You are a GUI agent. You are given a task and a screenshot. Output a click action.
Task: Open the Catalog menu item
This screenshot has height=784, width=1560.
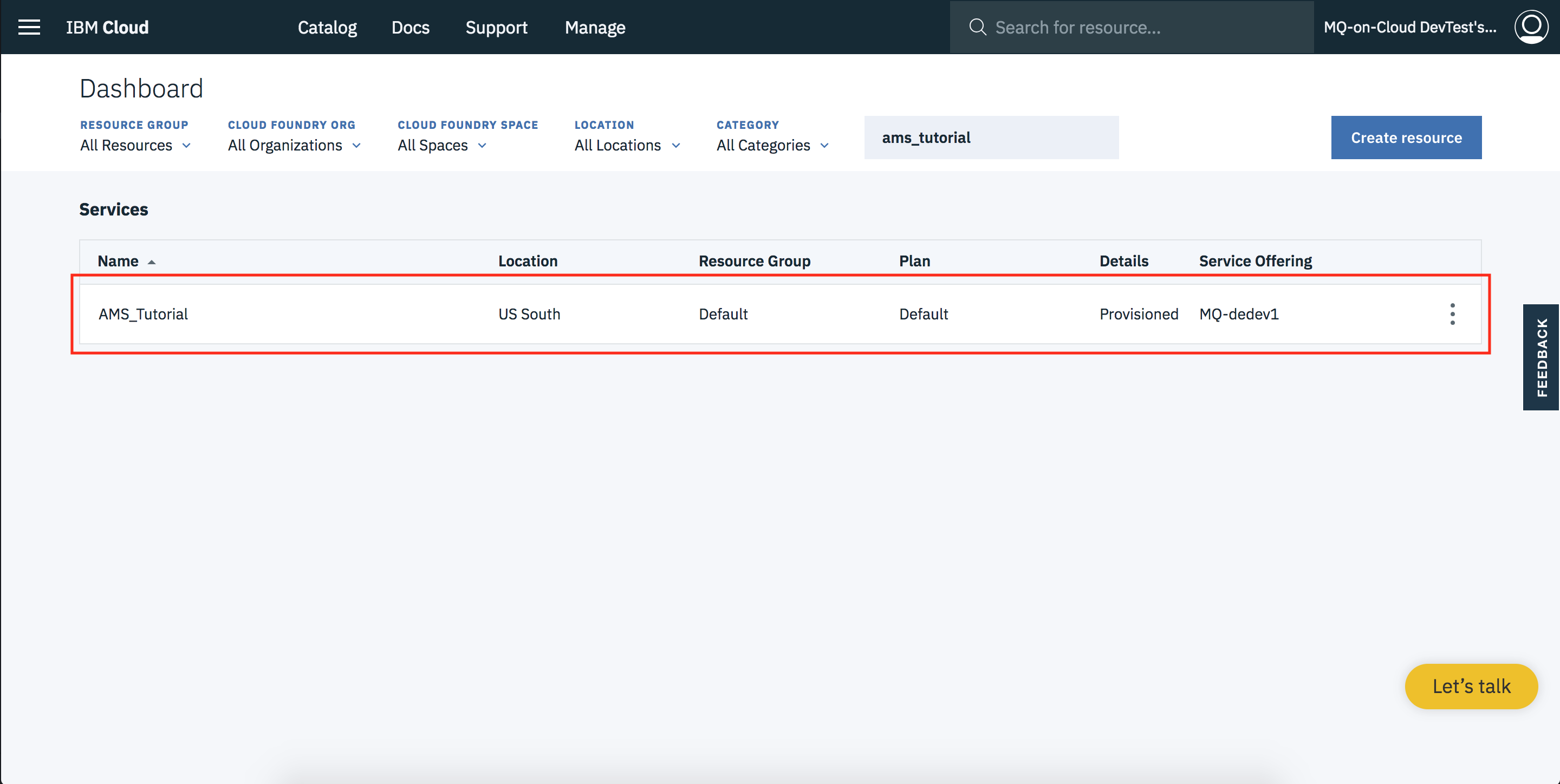(327, 27)
